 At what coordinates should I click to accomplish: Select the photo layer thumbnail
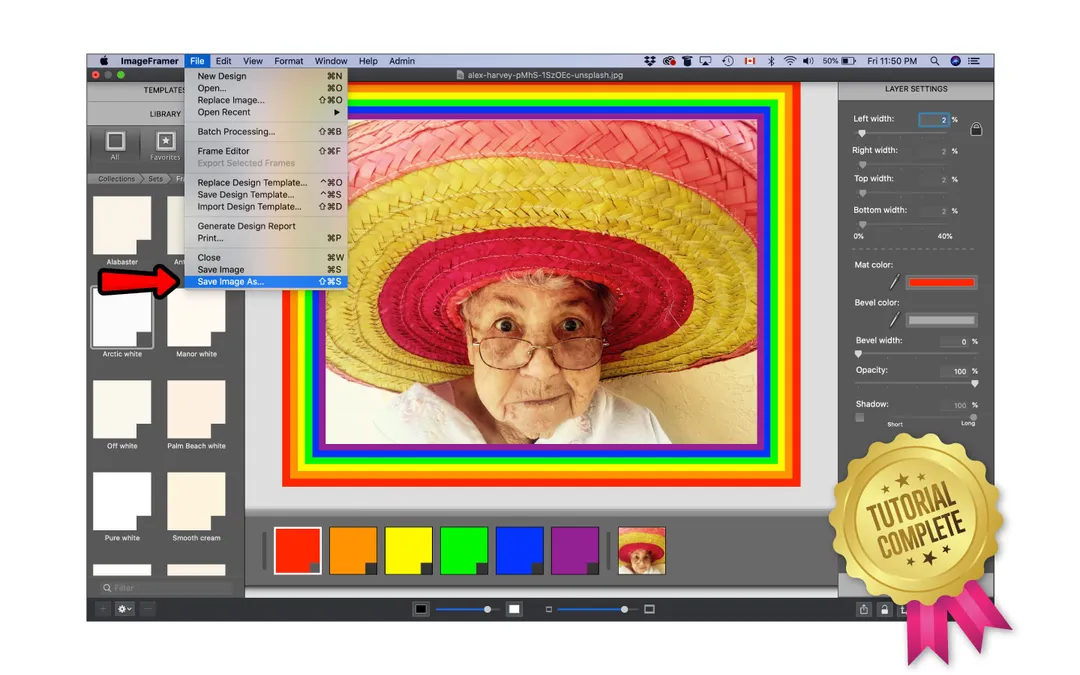pos(642,550)
